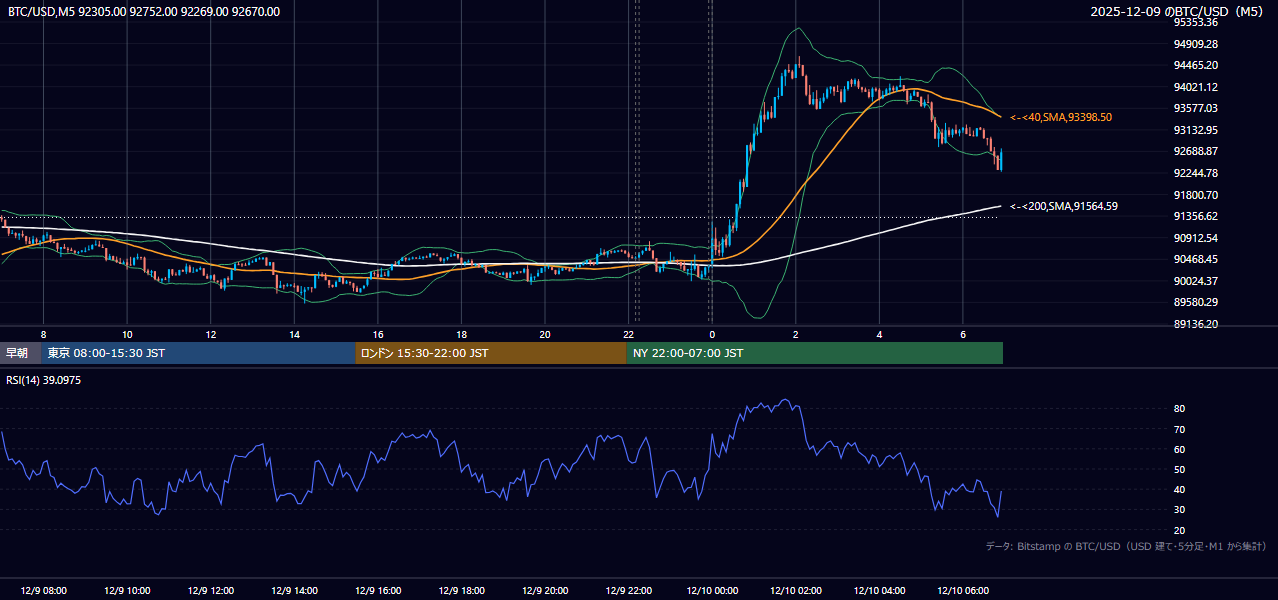Click hour tick 20 under price chart
The width and height of the screenshot is (1278, 600).
(544, 334)
